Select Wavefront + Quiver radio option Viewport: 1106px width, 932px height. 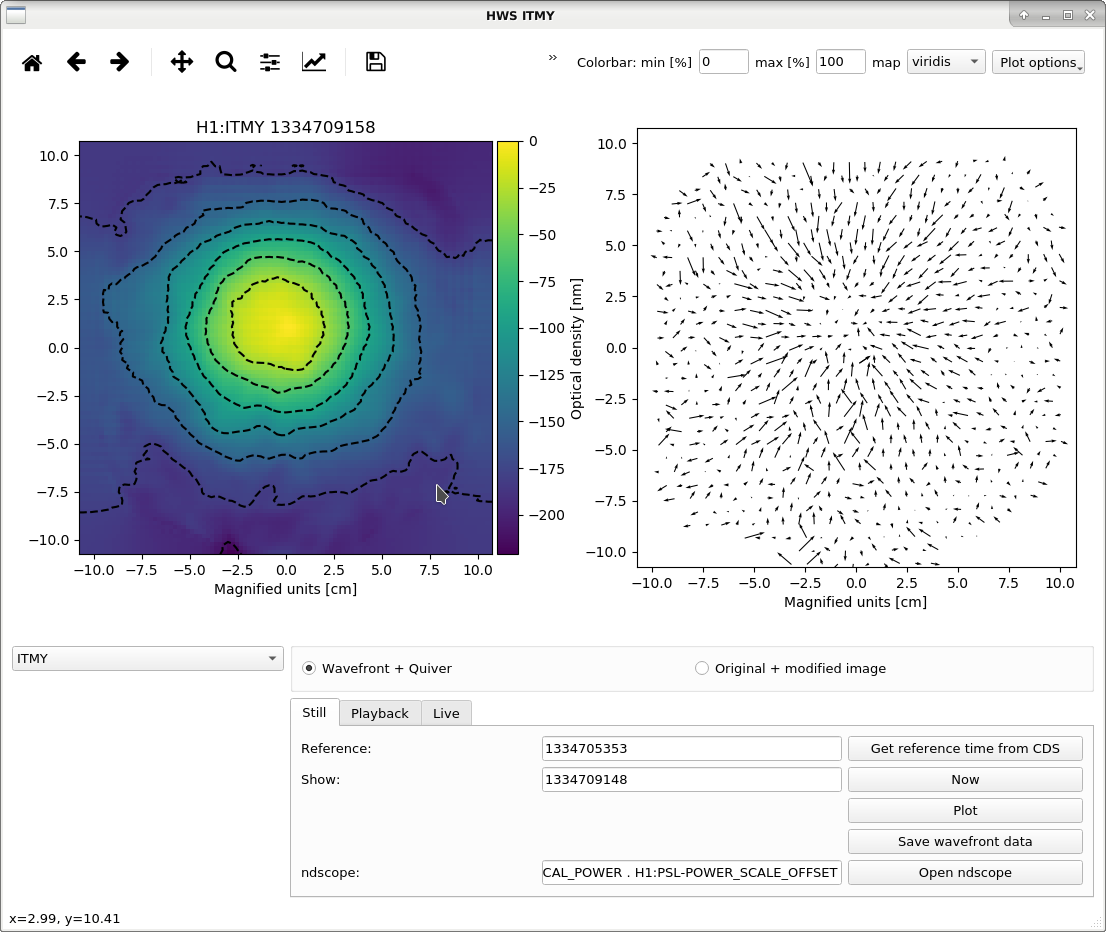[309, 668]
